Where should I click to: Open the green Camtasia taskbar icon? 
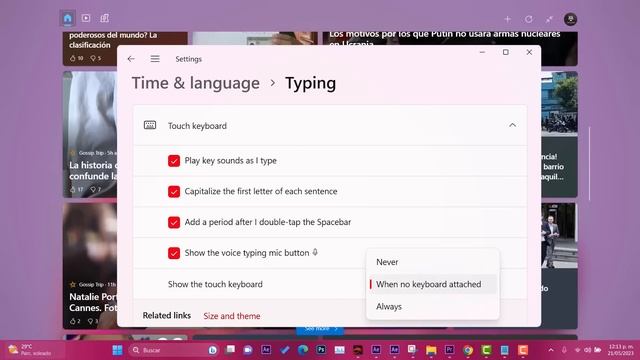click(x=486, y=350)
